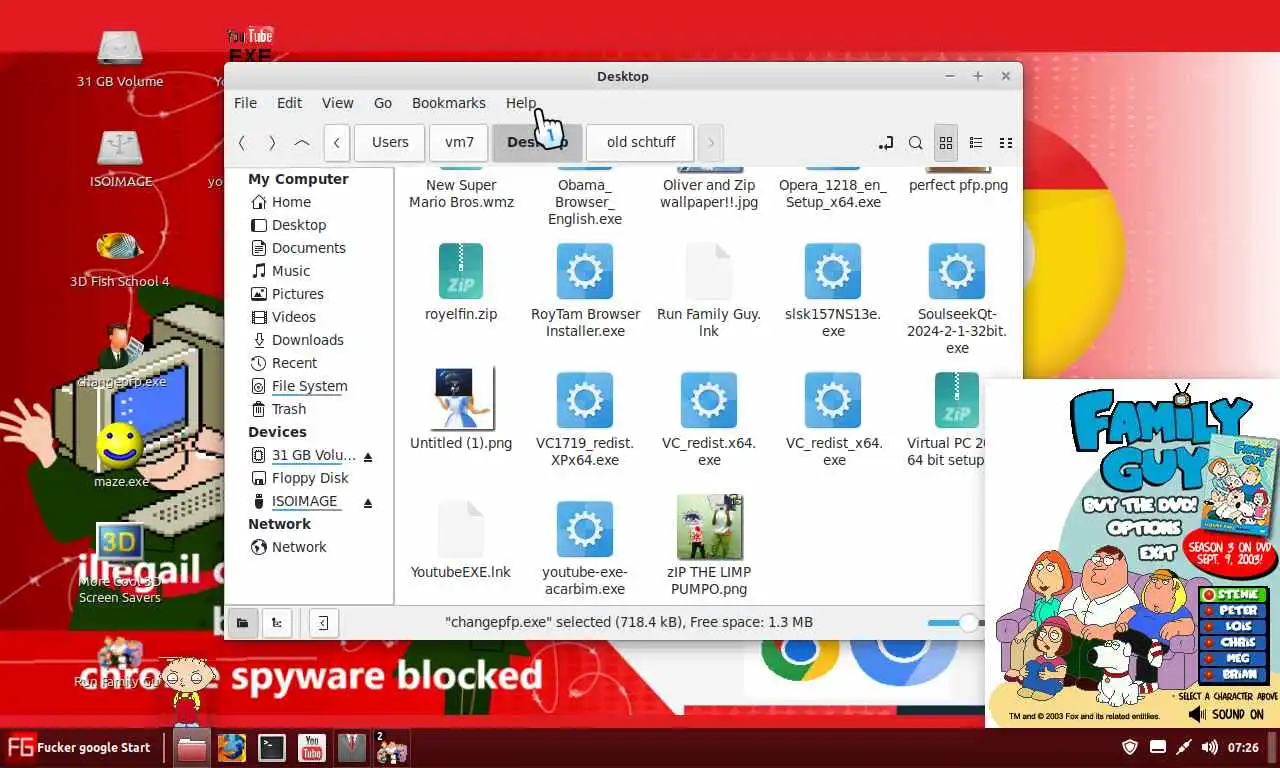Viewport: 1280px width, 768px height.
Task: Jump to vm7 in the path bar
Action: (459, 143)
